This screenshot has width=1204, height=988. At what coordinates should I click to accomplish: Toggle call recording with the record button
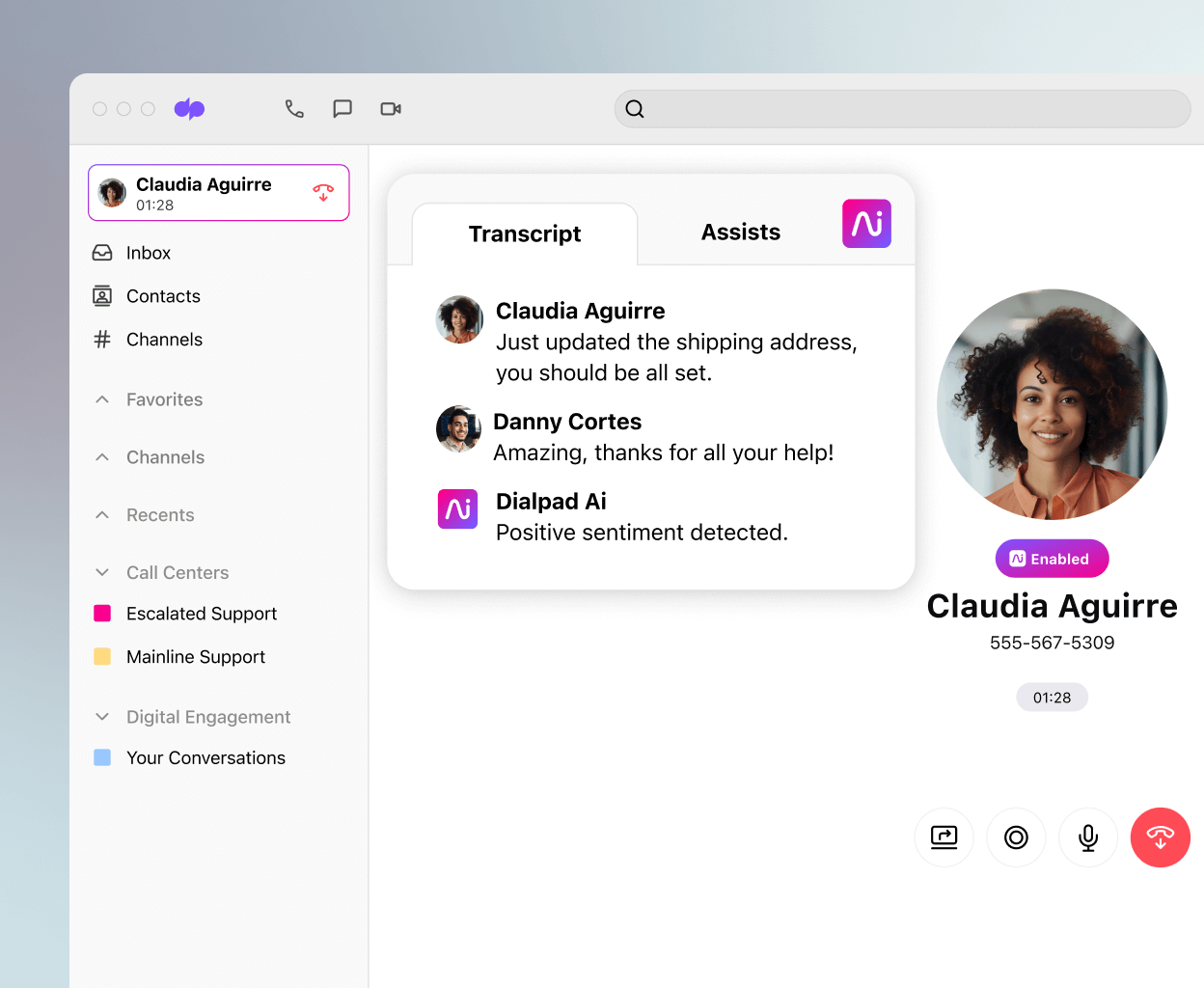click(1016, 837)
